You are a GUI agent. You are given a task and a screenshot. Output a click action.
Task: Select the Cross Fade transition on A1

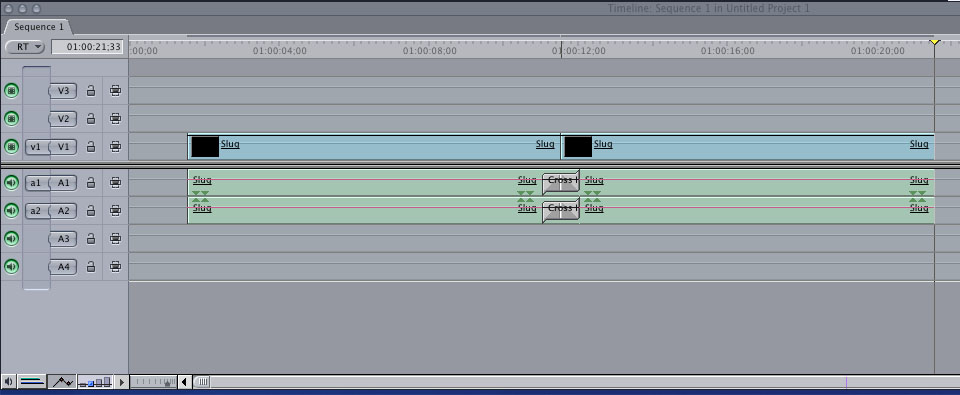(561, 181)
